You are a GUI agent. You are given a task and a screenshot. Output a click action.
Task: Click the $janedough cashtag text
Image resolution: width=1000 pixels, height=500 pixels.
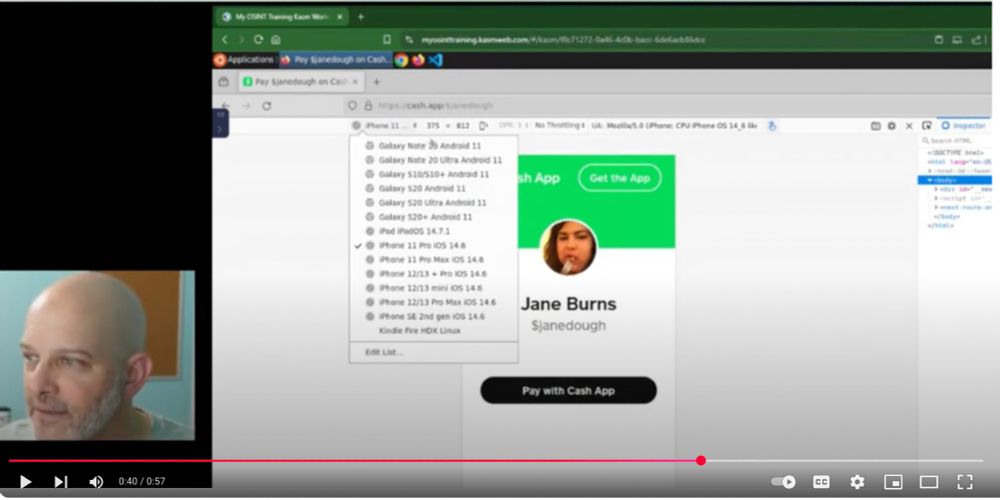coord(568,325)
